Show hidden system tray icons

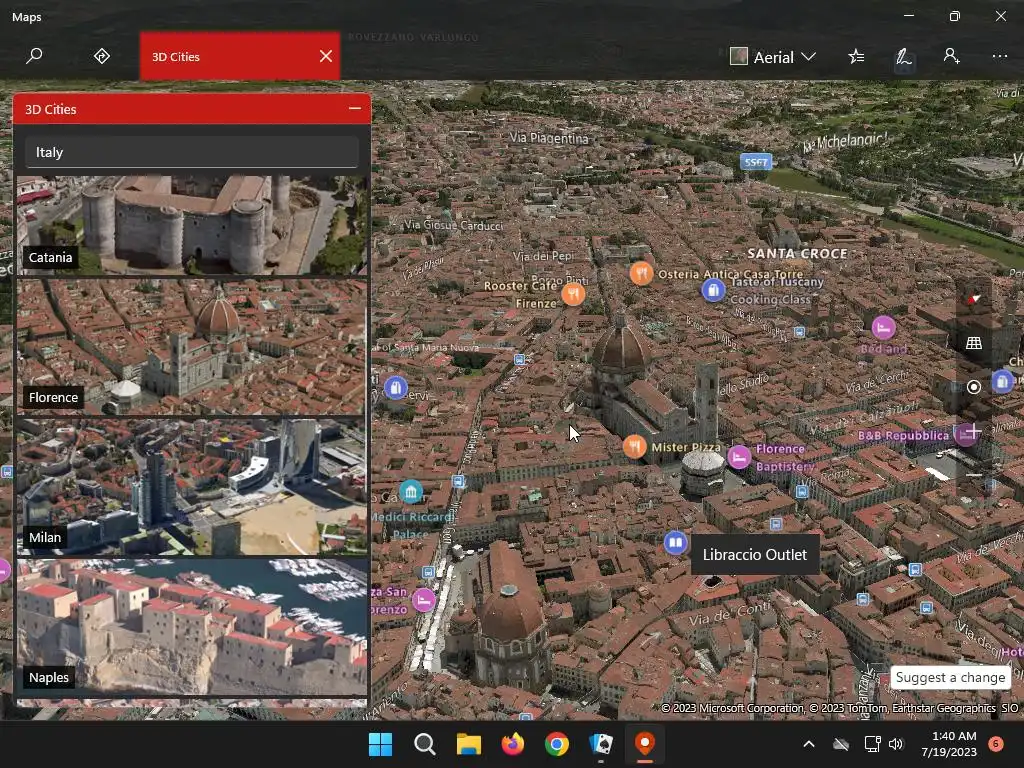[x=808, y=744]
